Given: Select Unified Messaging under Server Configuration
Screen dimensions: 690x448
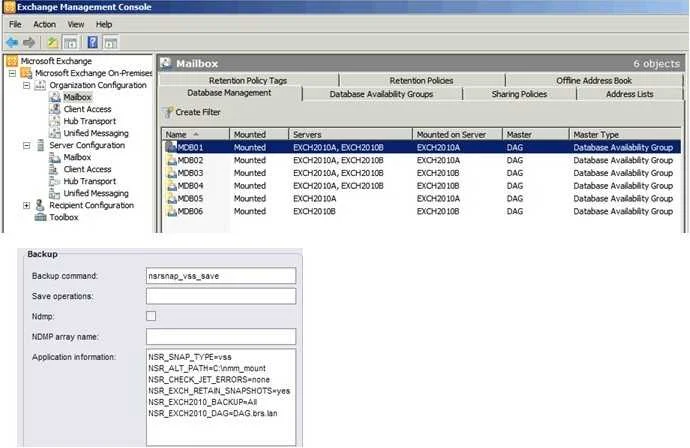Looking at the screenshot, I should [x=96, y=193].
